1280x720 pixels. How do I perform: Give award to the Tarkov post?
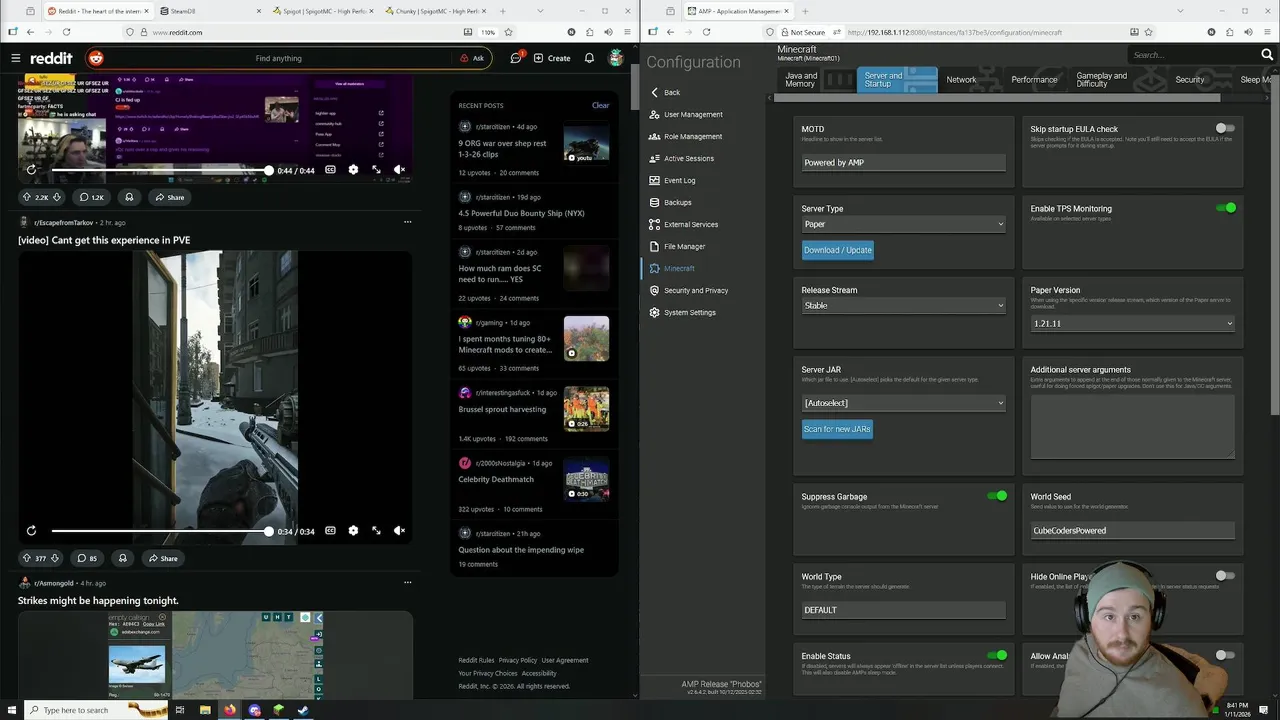[x=122, y=558]
